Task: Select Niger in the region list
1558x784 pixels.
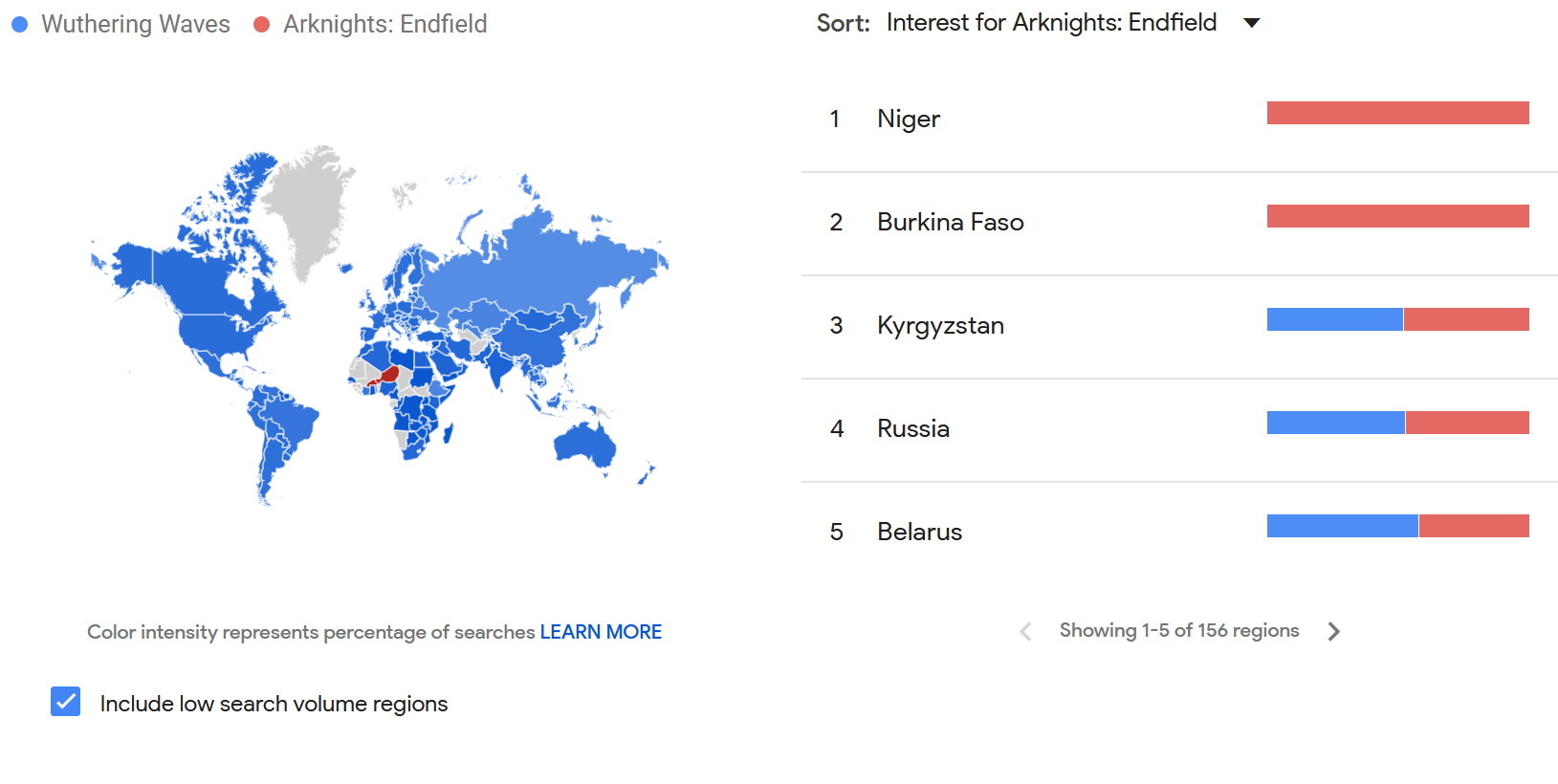Action: click(909, 119)
